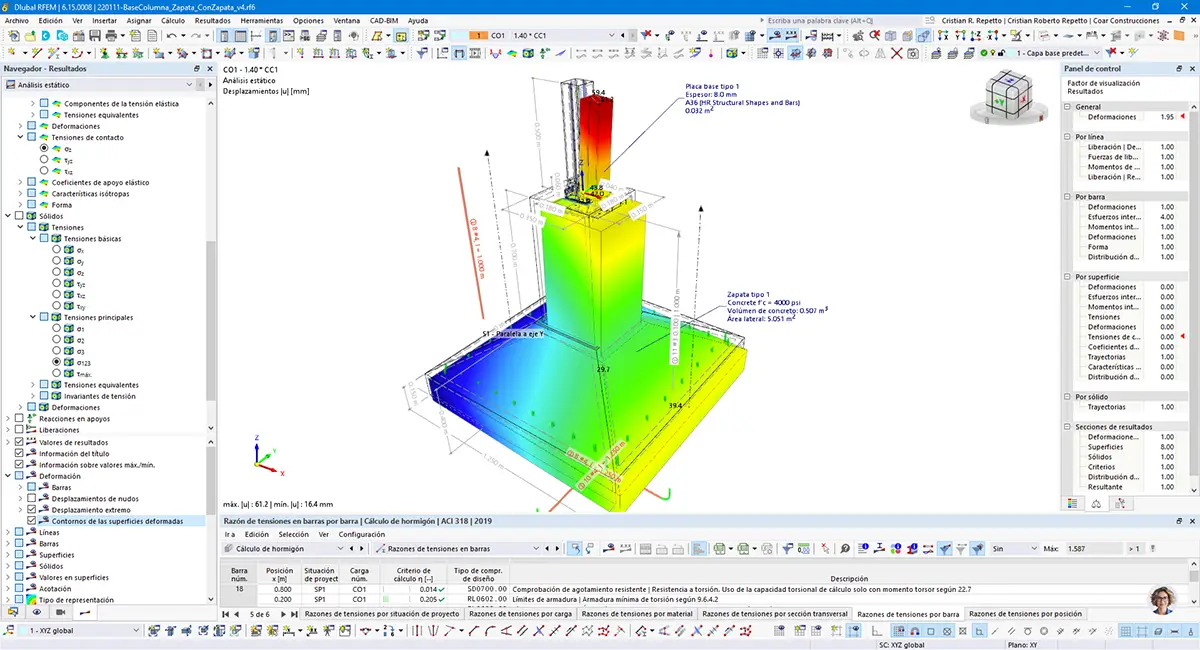Screen dimensions: 1200x650
Task: Open the Configuración menu of the results table
Action: pos(361,534)
